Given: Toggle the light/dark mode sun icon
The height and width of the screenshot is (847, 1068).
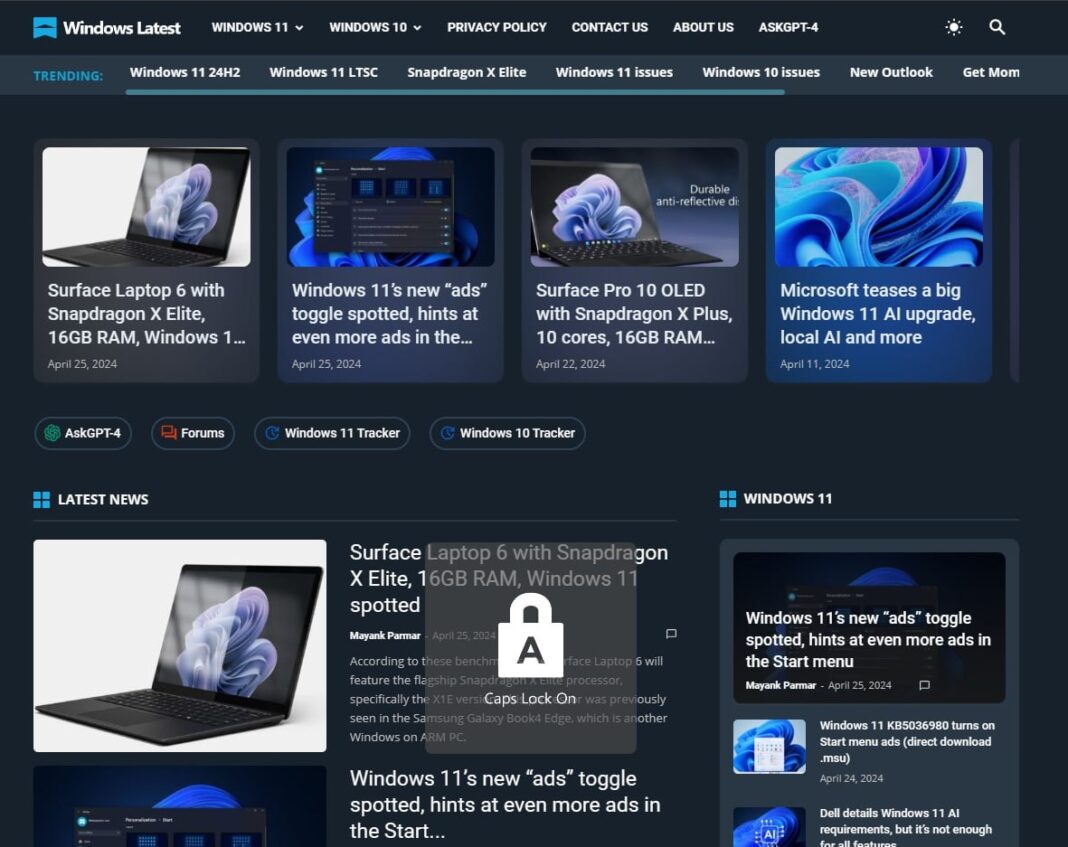Looking at the screenshot, I should click(954, 28).
